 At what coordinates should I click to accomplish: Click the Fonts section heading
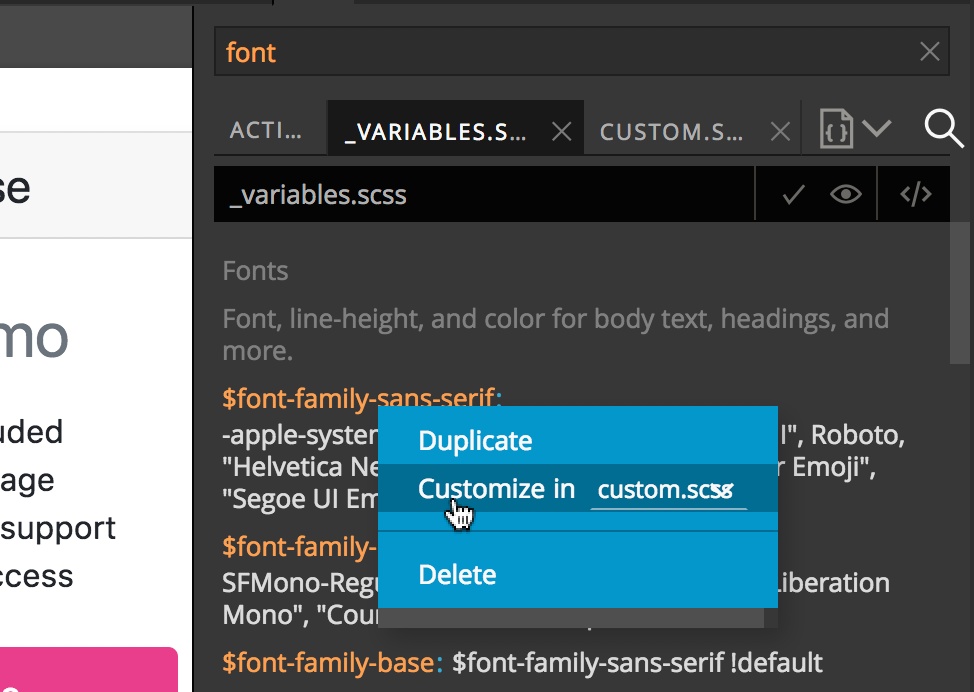tap(255, 271)
